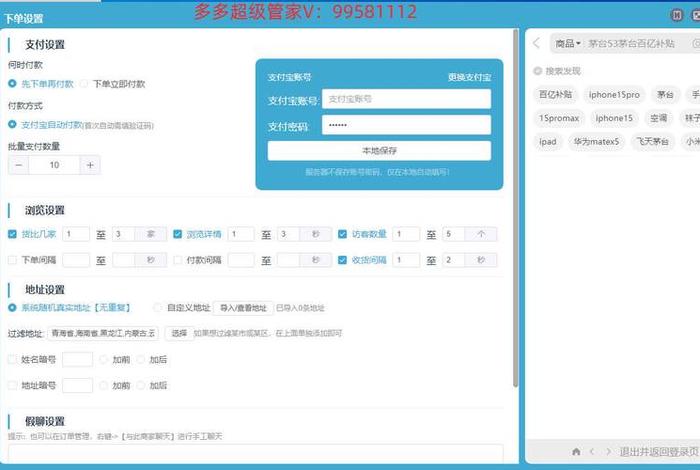Increase 批量支付数量 with plus button

[90, 165]
